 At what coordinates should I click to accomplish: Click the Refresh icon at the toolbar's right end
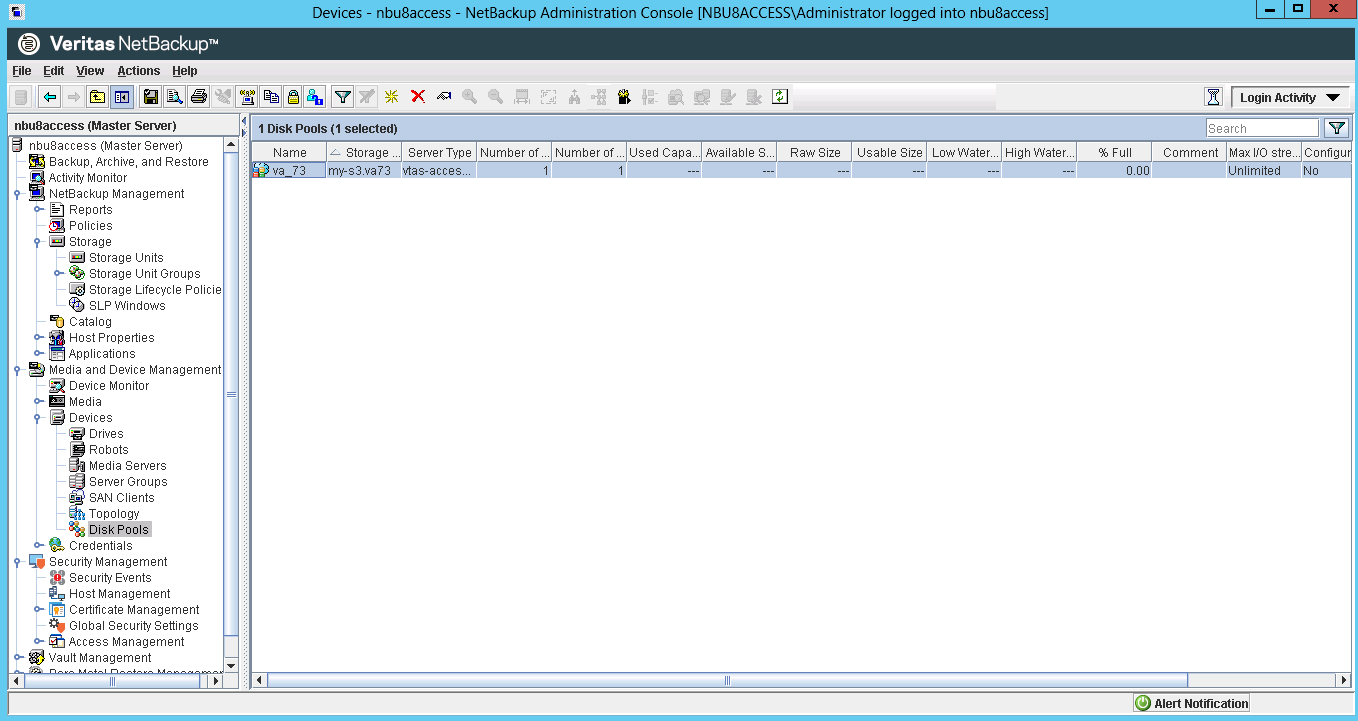779,96
